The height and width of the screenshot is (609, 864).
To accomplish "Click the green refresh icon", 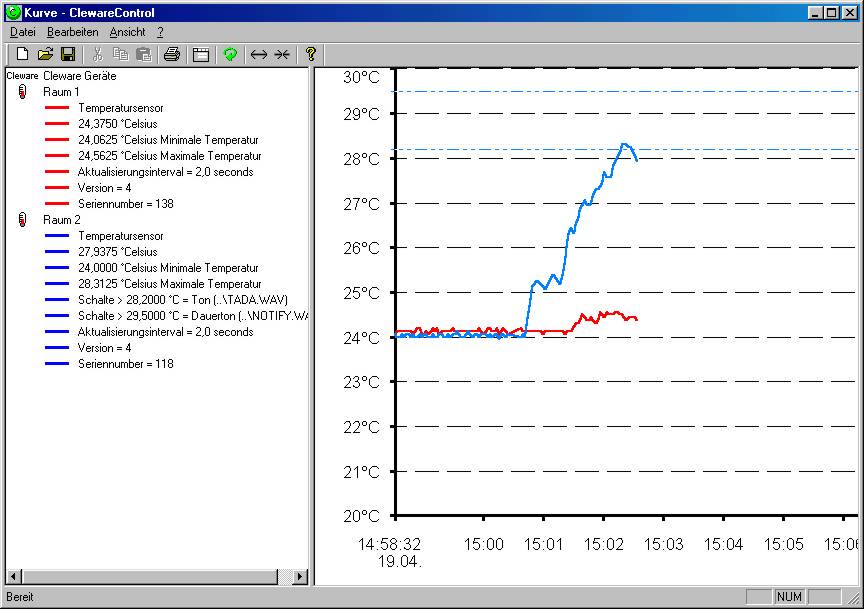I will coord(230,54).
